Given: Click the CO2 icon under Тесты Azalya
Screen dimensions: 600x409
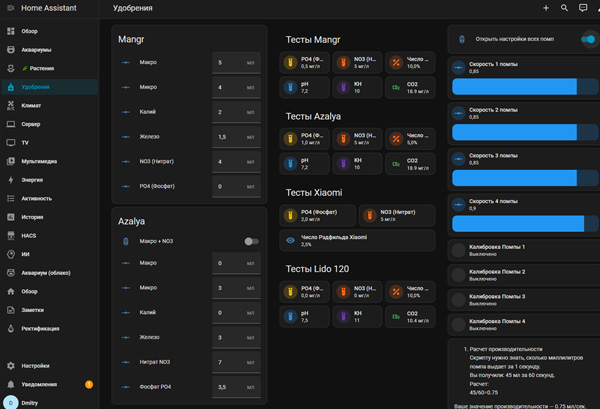Looking at the screenshot, I should 396,163.
